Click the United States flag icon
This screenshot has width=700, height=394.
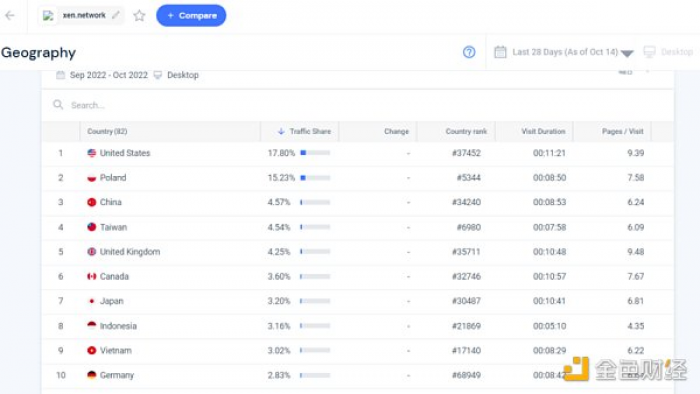(x=92, y=153)
